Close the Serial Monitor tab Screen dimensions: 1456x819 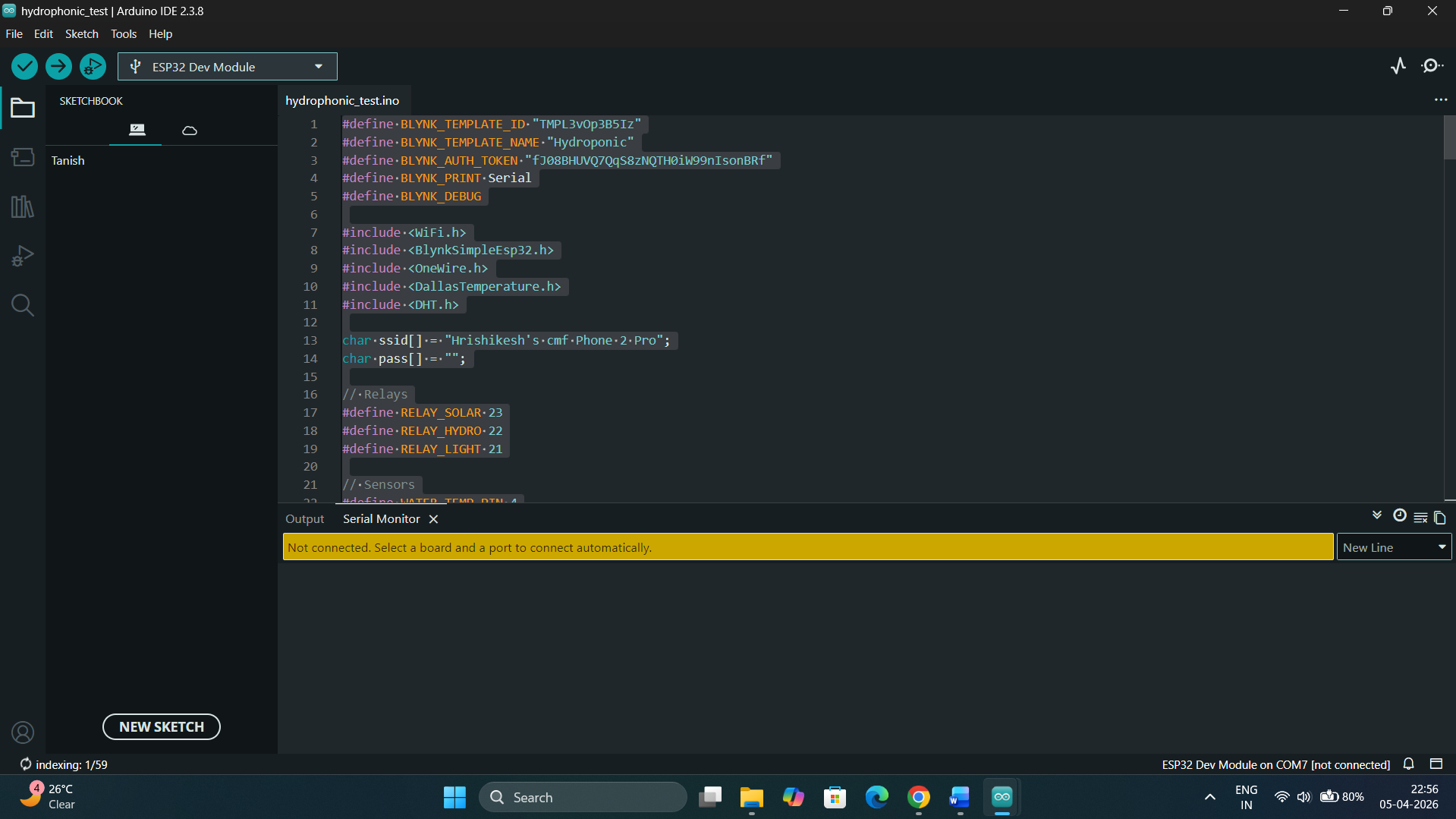coord(433,519)
